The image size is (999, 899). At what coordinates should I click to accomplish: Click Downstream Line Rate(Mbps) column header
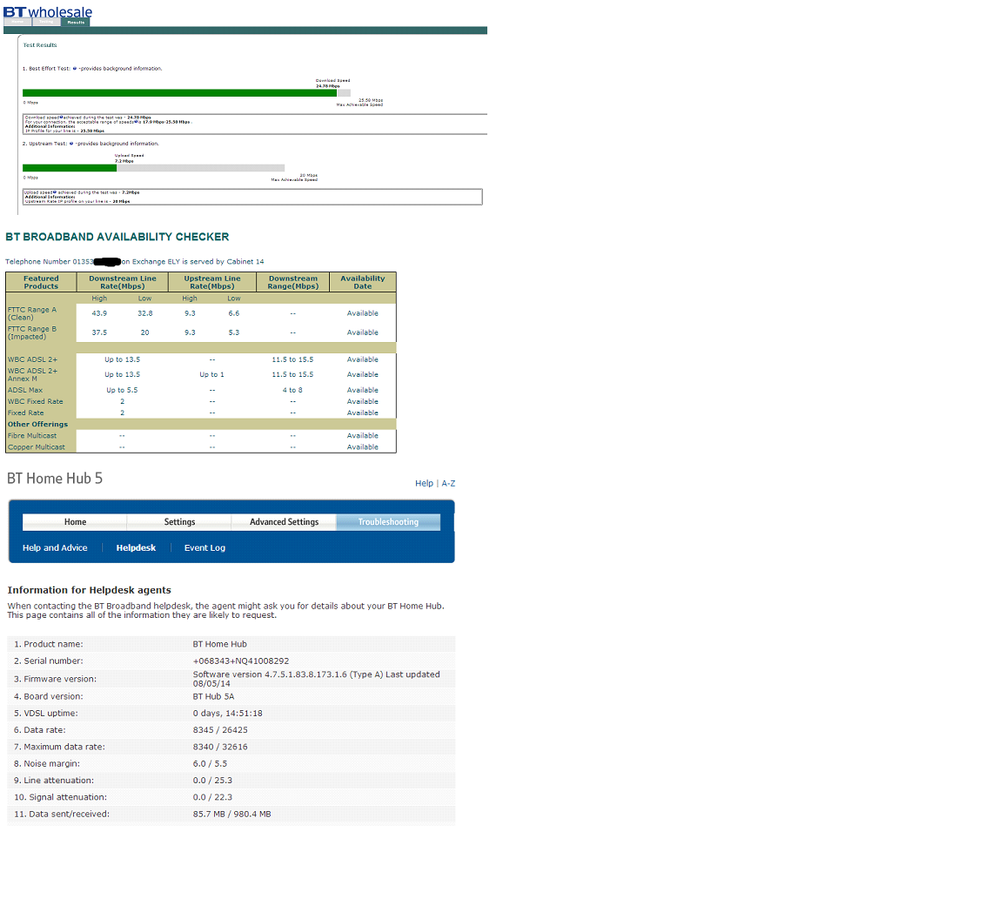point(122,282)
